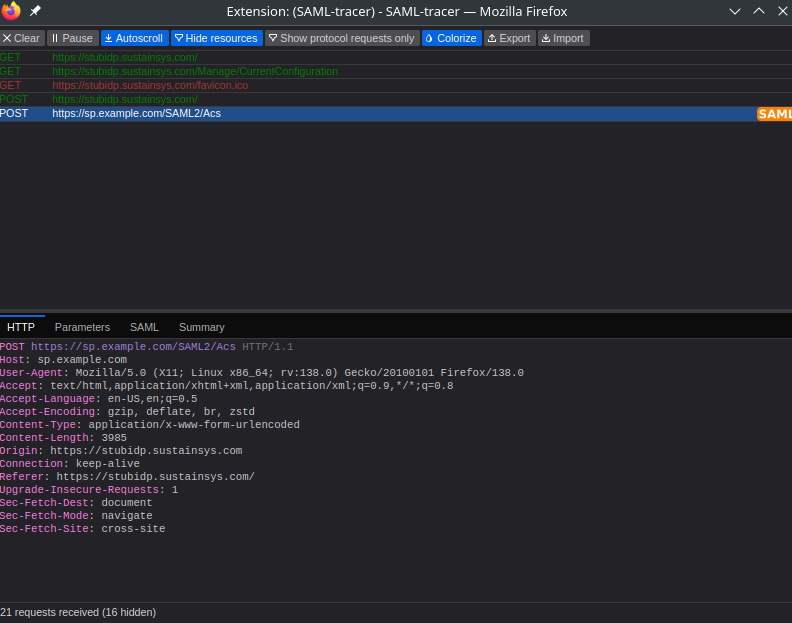Click the Content-Type header line
Image resolution: width=792 pixels, height=623 pixels.
pyautogui.click(x=150, y=425)
